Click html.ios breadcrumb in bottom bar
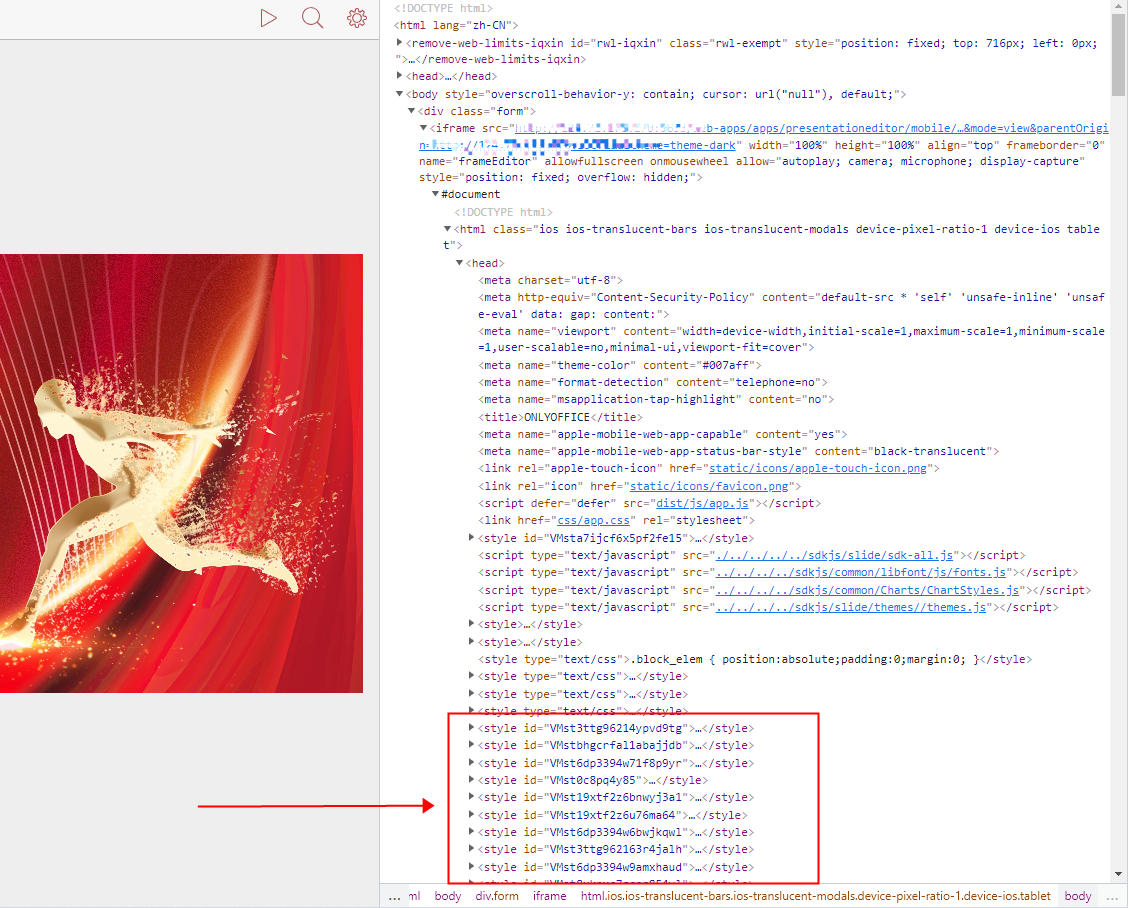The width and height of the screenshot is (1128, 908). coord(816,896)
